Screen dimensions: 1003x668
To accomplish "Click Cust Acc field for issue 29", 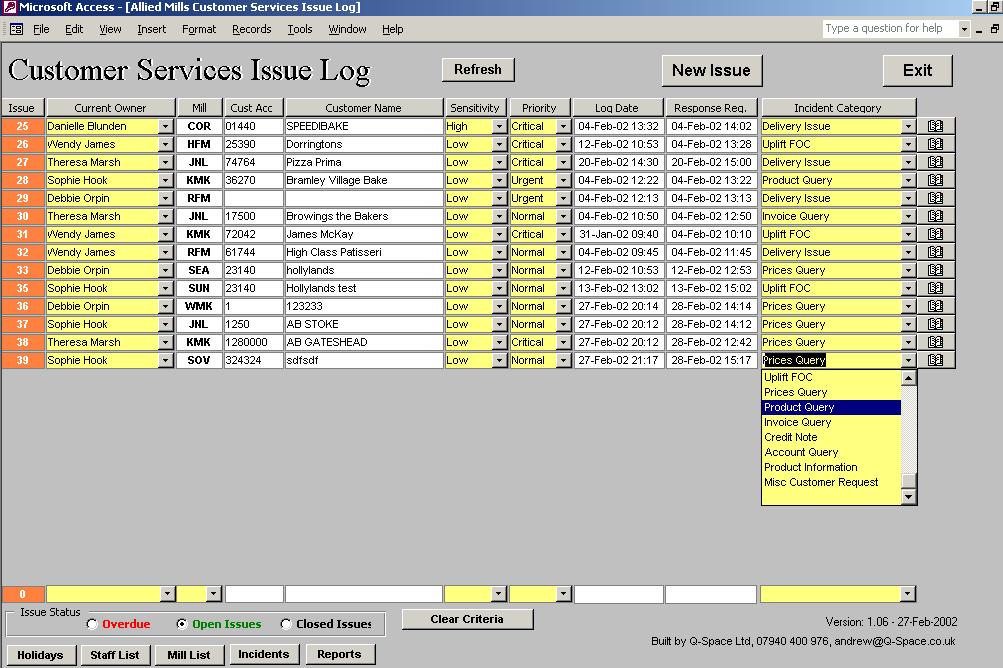I will click(253, 198).
